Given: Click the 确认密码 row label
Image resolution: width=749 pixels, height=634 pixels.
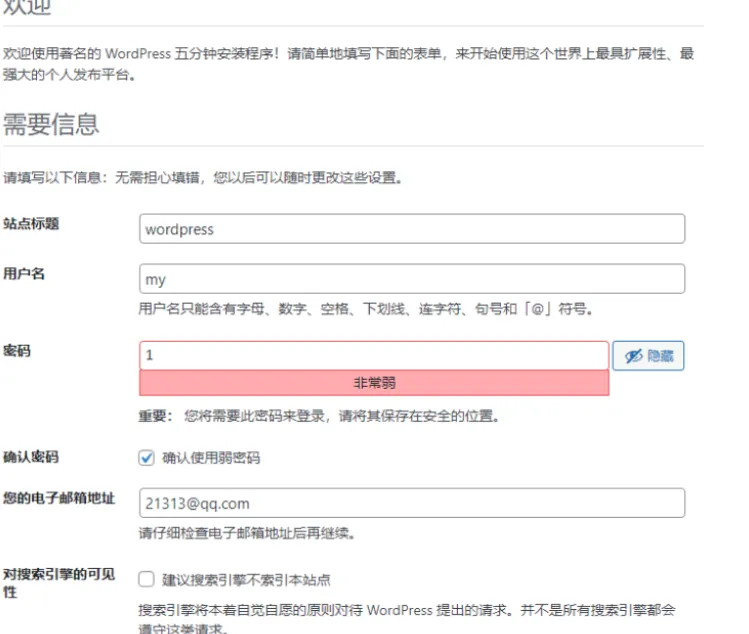Looking at the screenshot, I should pyautogui.click(x=31, y=457).
